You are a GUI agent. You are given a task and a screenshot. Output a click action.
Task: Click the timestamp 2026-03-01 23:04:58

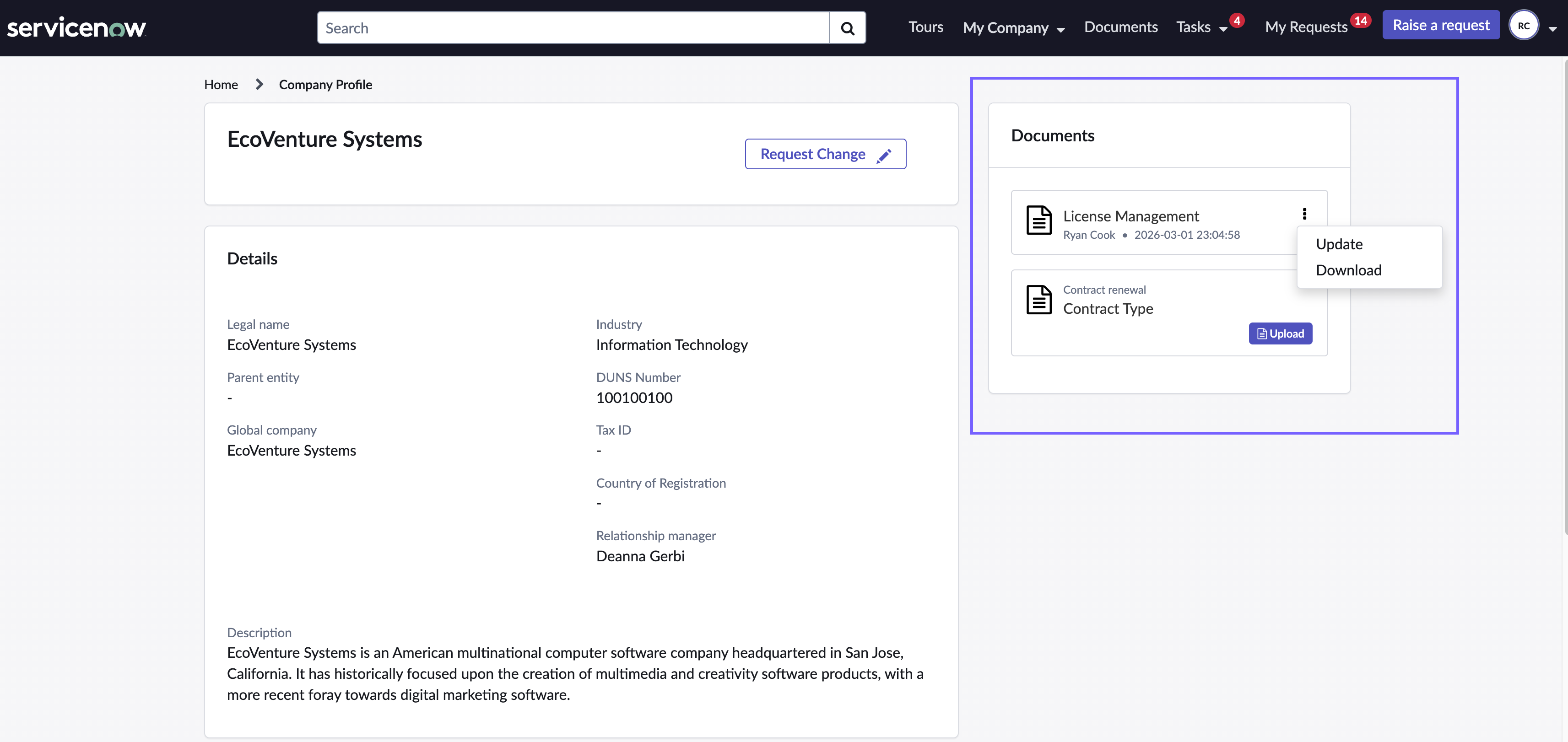[1187, 235]
